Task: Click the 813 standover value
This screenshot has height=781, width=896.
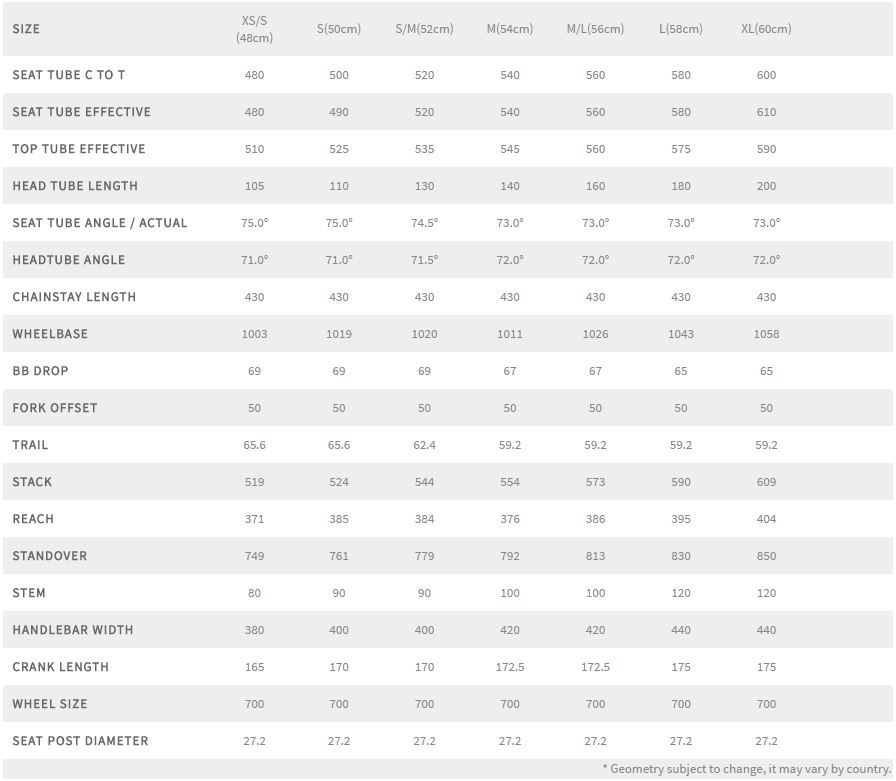Action: (x=595, y=556)
